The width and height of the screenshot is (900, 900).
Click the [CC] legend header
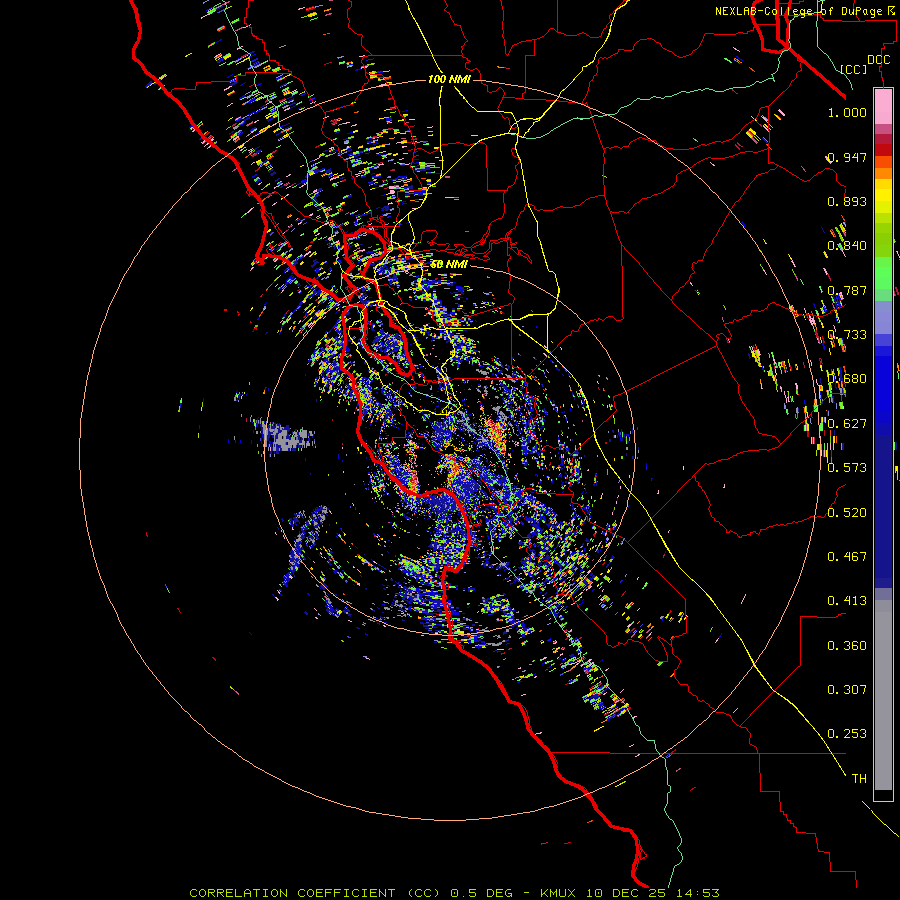854,69
